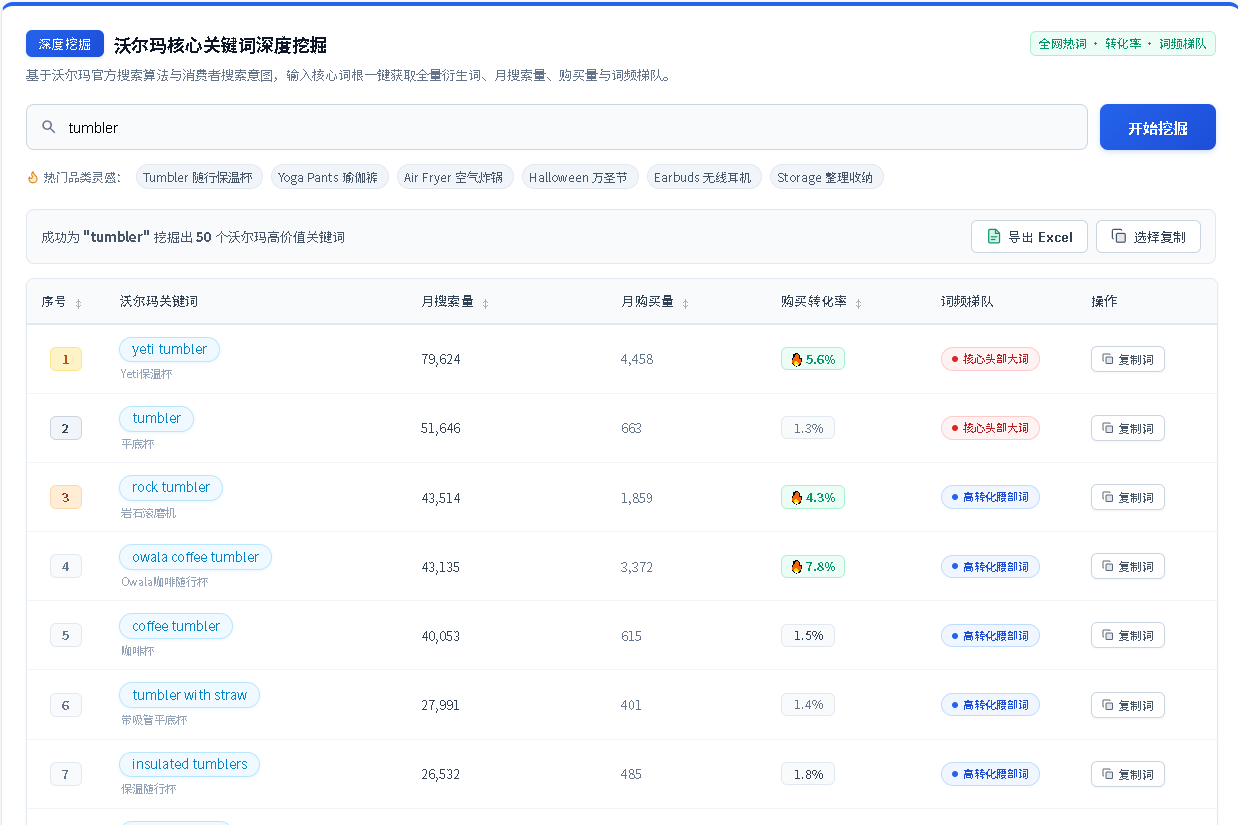Click flame icon in 5.6% badge
1238x825 pixels.
[796, 359]
